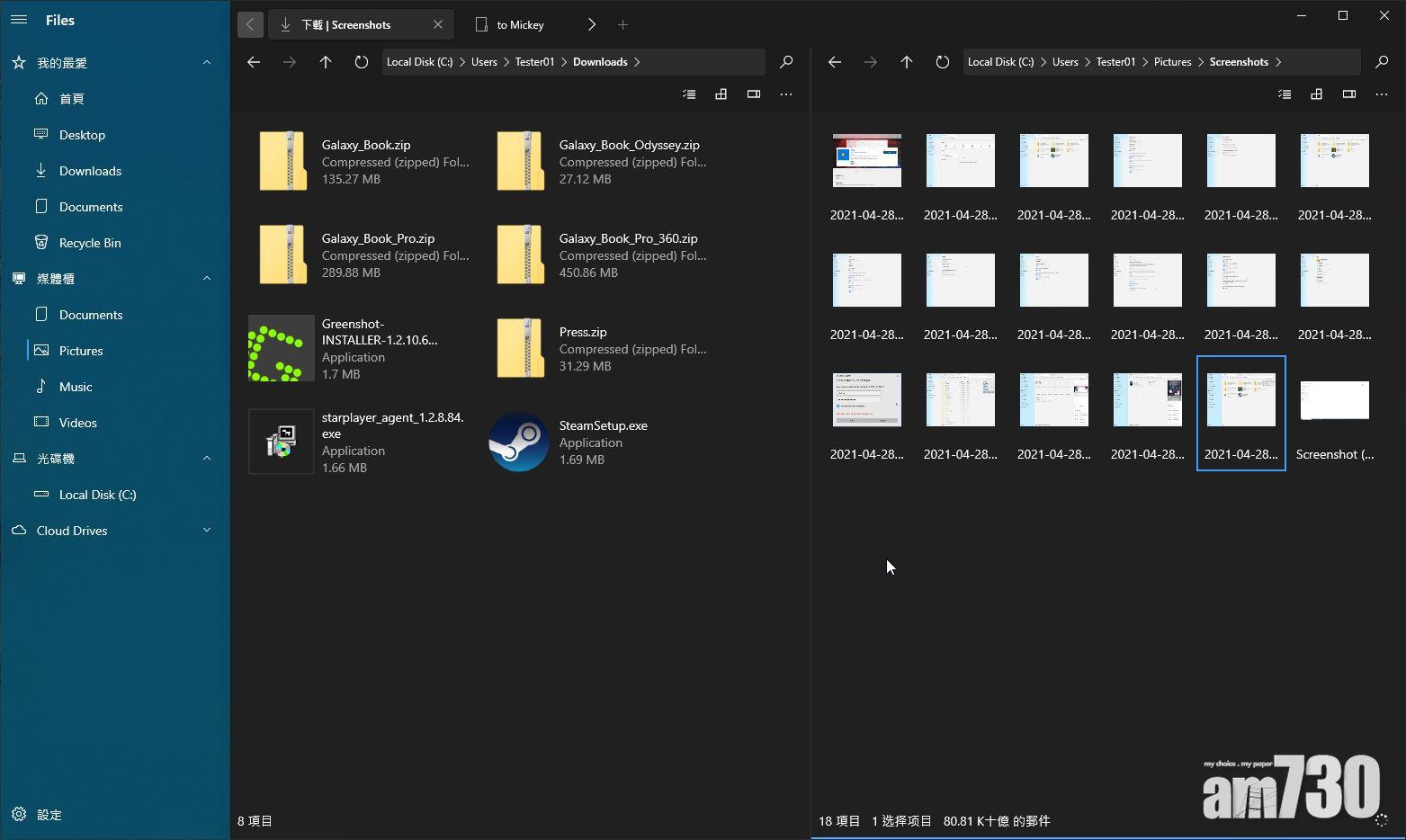Open more options ellipsis in Downloads pane
The height and width of the screenshot is (840, 1406).
point(786,94)
